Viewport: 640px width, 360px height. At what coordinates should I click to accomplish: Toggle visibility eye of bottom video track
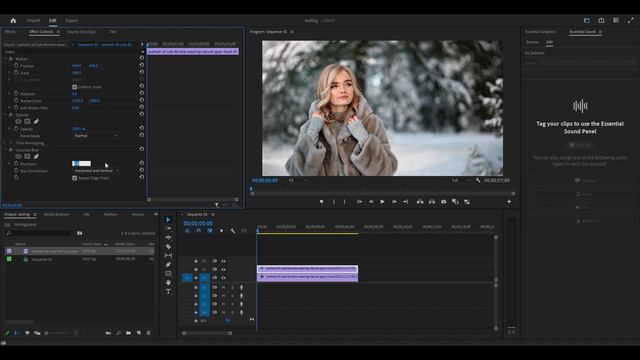click(223, 278)
